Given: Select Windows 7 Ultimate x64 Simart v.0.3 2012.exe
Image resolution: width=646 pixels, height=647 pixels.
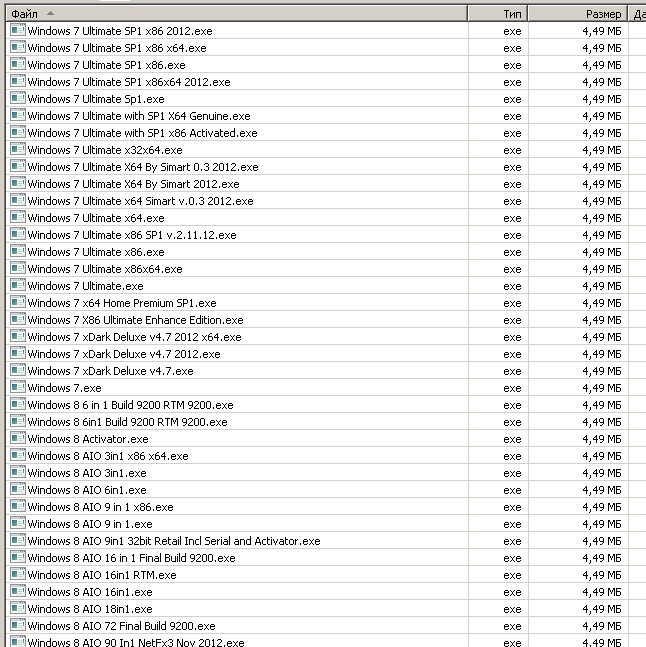Looking at the screenshot, I should tap(140, 201).
